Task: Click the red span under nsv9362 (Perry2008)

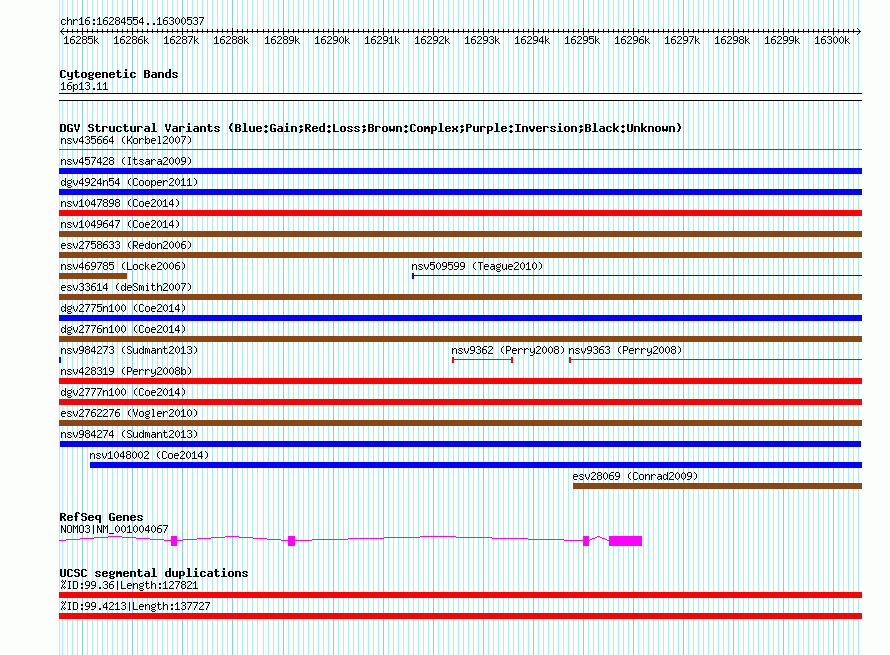Action: (482, 360)
